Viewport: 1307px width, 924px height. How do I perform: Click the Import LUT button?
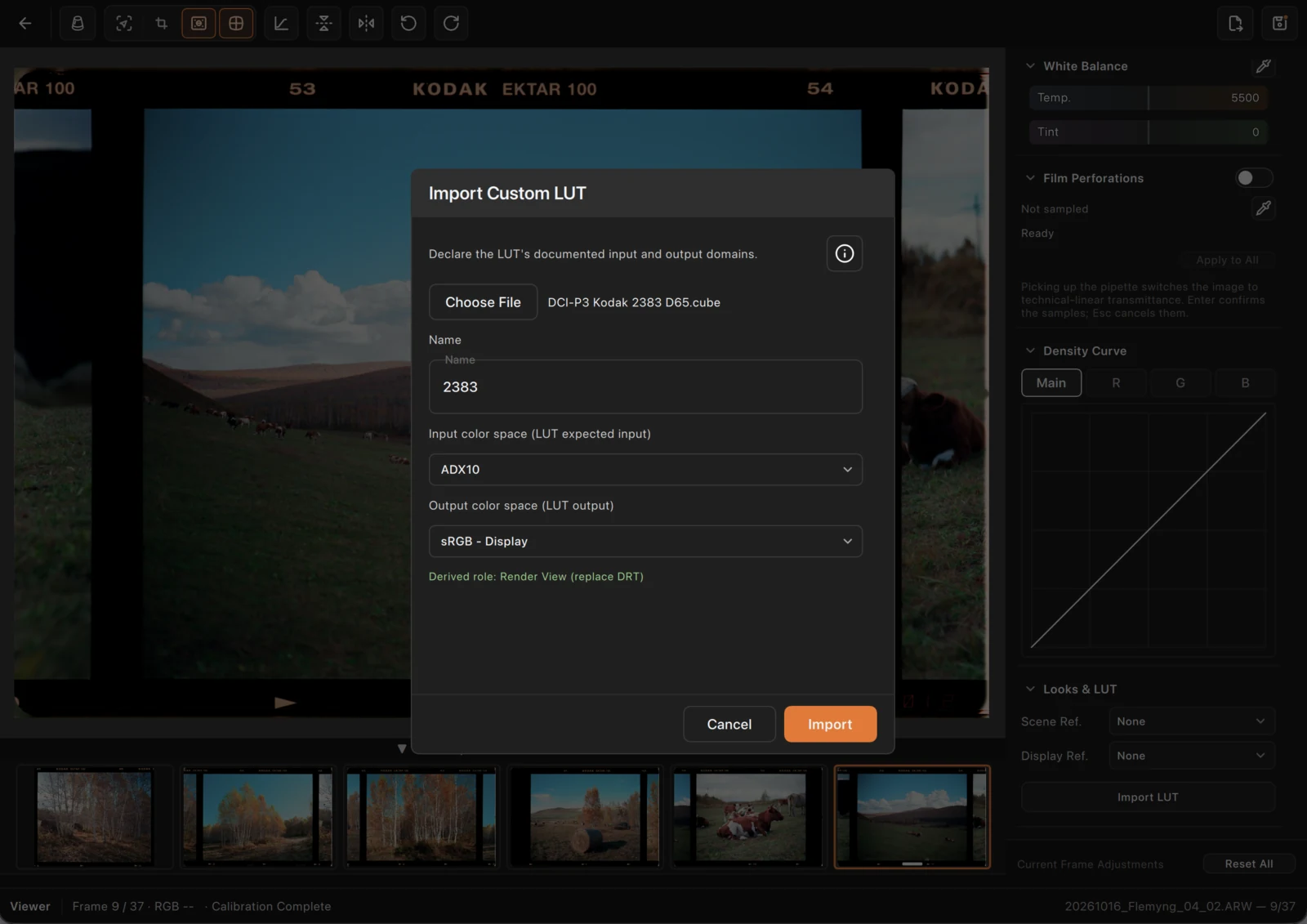click(1148, 797)
